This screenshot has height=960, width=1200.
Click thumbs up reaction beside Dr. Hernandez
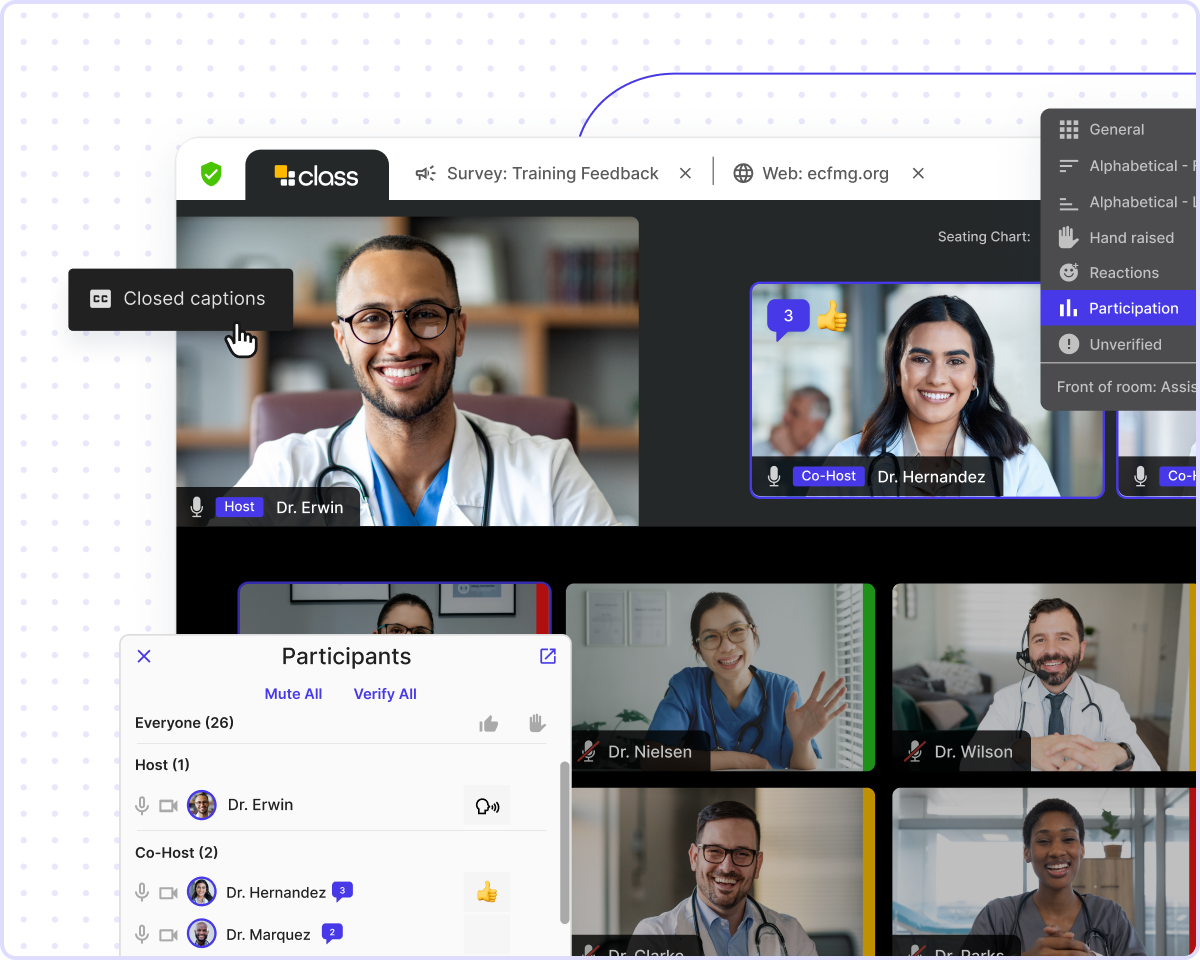487,892
